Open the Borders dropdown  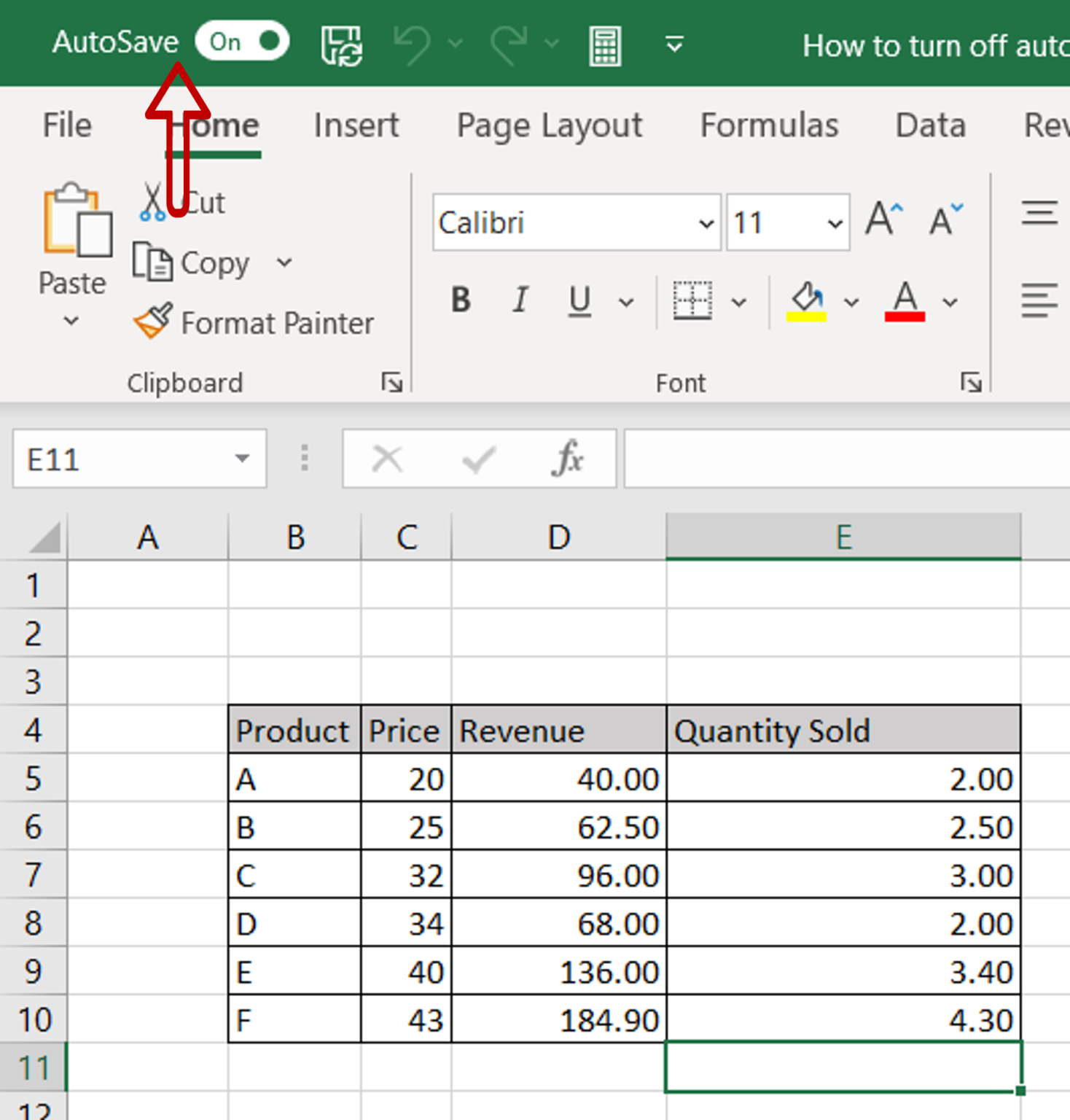click(741, 301)
